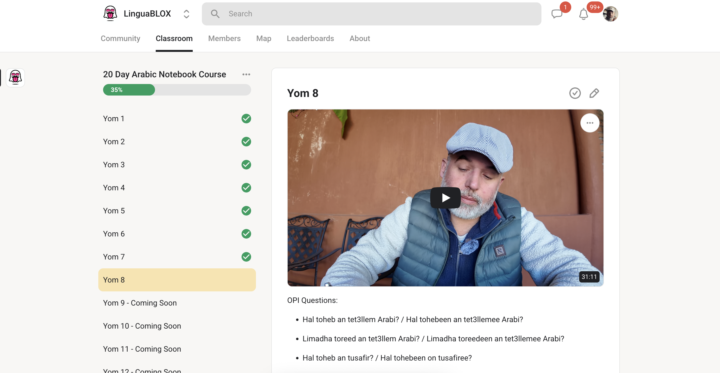The height and width of the screenshot is (373, 720).
Task: Open the About tab
Action: (360, 39)
